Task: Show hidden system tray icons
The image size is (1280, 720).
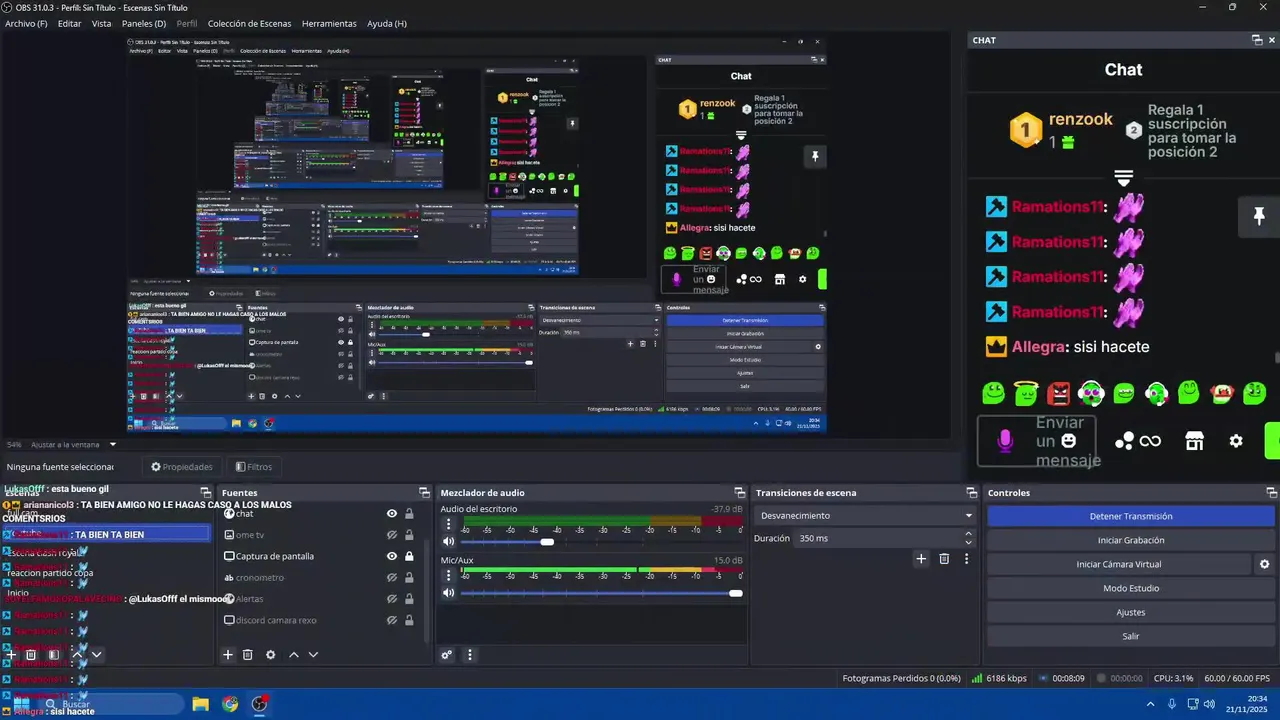Action: [1150, 704]
